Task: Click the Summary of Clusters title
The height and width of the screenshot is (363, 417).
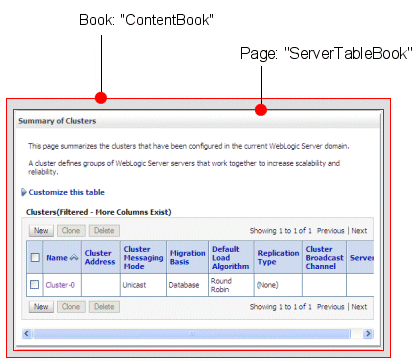Action: point(57,121)
